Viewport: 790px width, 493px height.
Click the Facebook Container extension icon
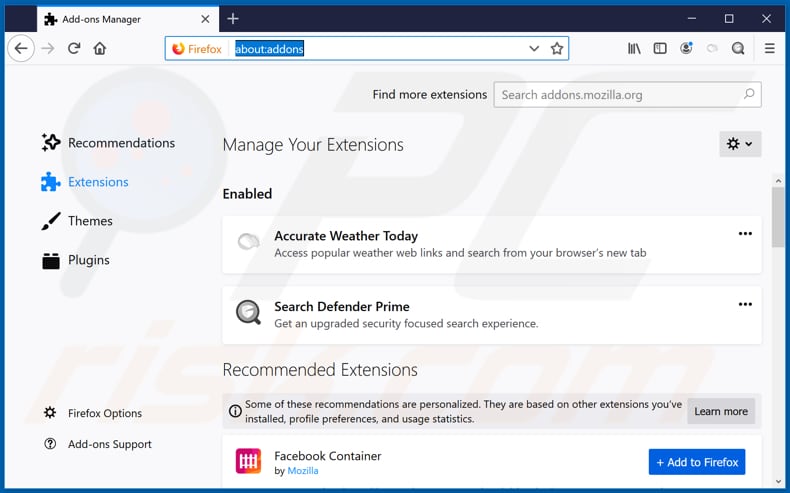point(248,461)
